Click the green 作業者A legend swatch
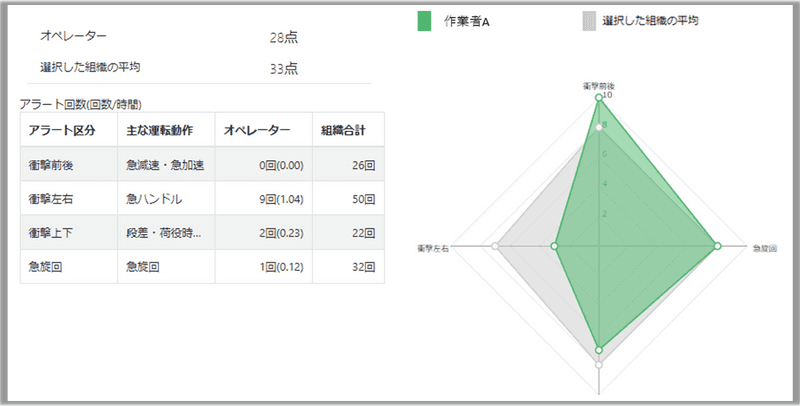The image size is (800, 406). [x=424, y=20]
